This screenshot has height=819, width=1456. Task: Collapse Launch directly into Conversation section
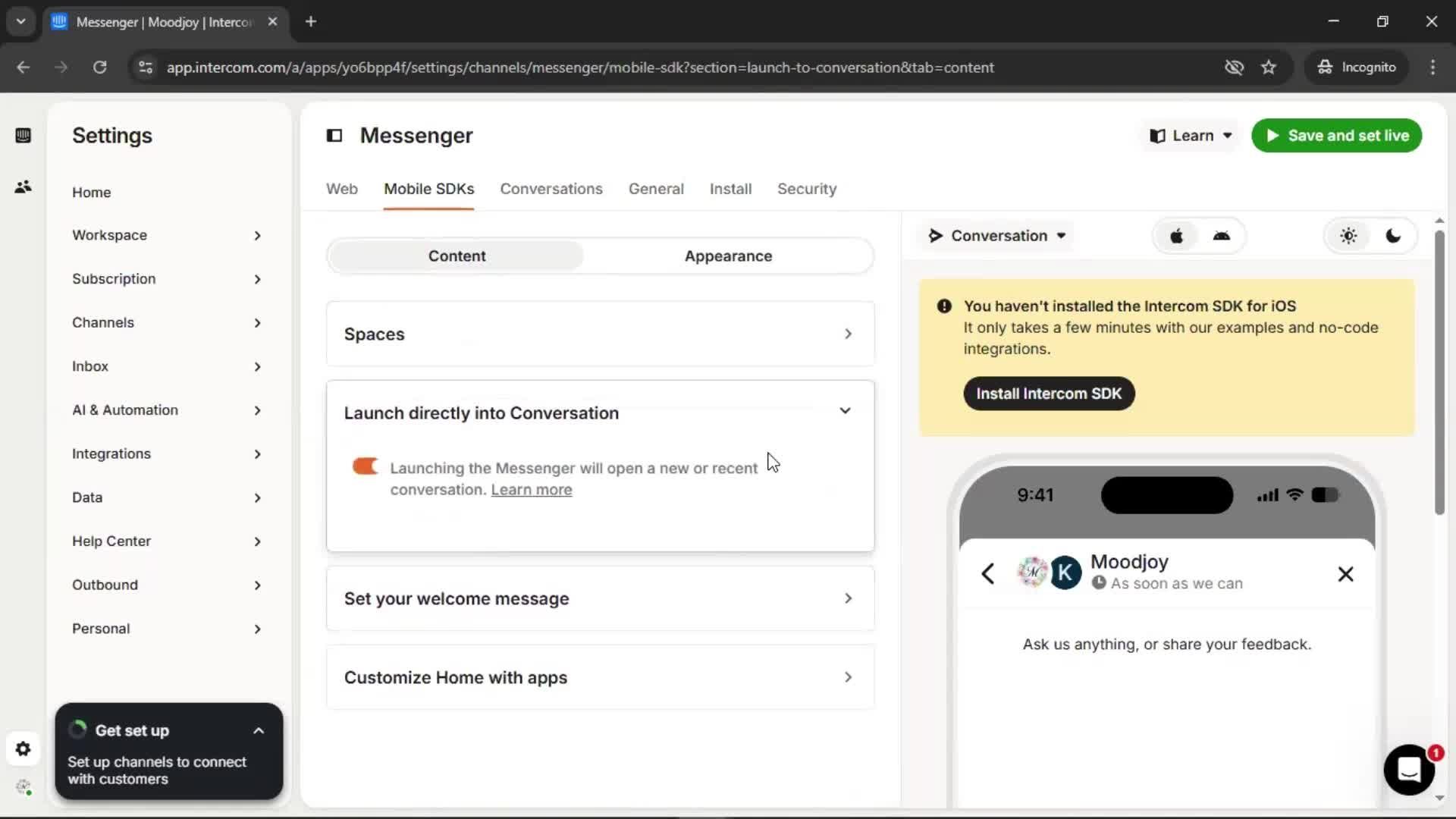pyautogui.click(x=600, y=413)
